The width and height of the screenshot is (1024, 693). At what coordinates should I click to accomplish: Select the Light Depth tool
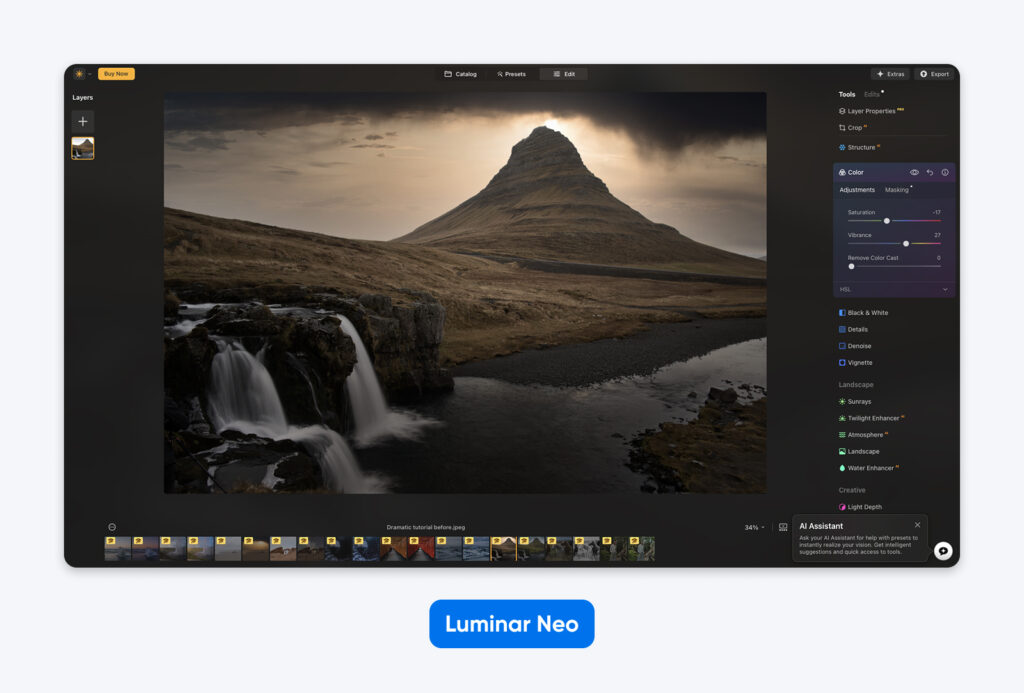pyautogui.click(x=866, y=506)
